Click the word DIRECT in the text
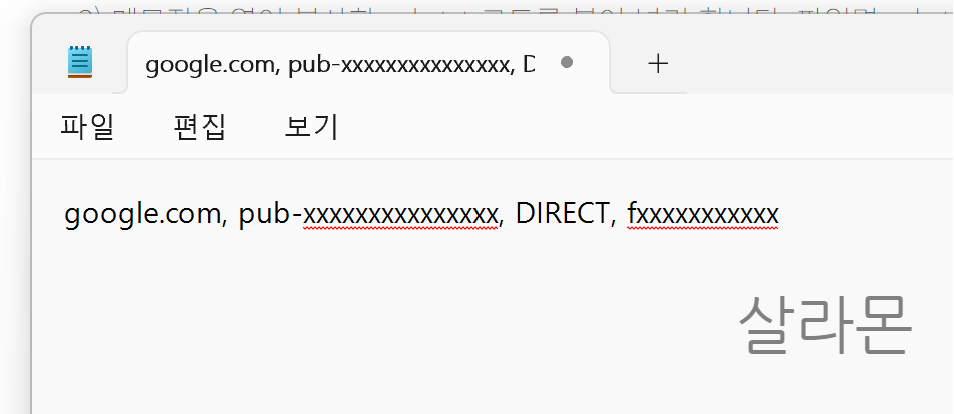The height and width of the screenshot is (414, 954). (565, 214)
